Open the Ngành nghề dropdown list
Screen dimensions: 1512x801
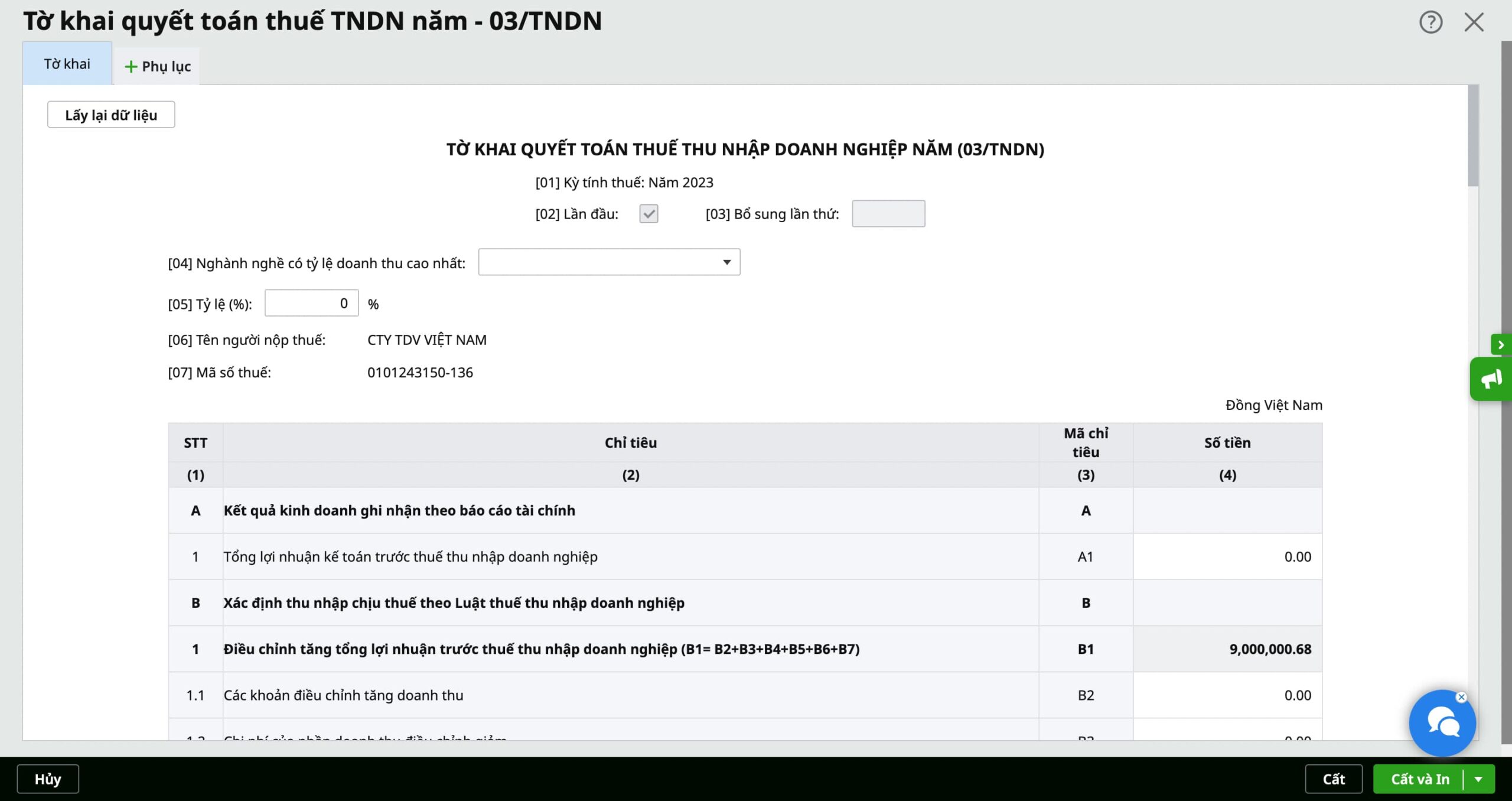726,262
